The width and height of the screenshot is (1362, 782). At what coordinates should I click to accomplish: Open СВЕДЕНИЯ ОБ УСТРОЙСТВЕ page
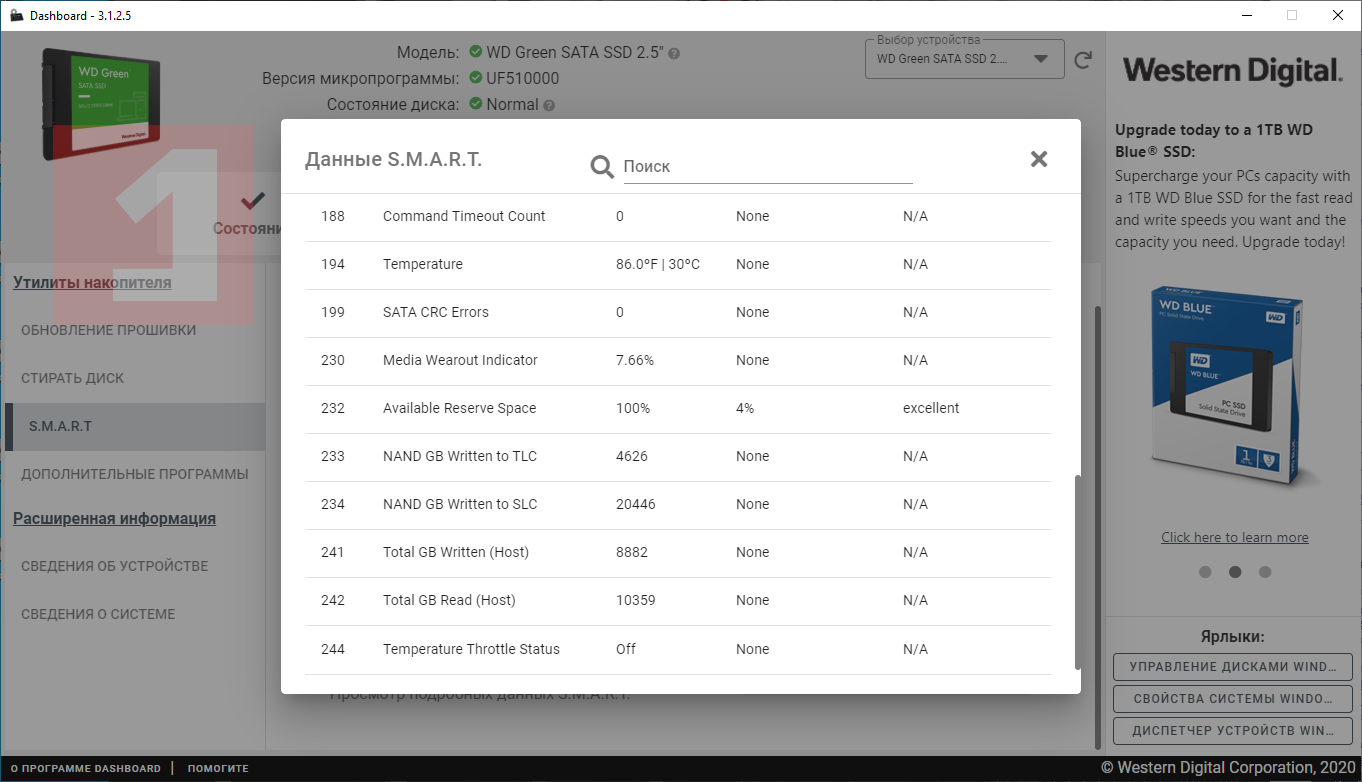115,566
